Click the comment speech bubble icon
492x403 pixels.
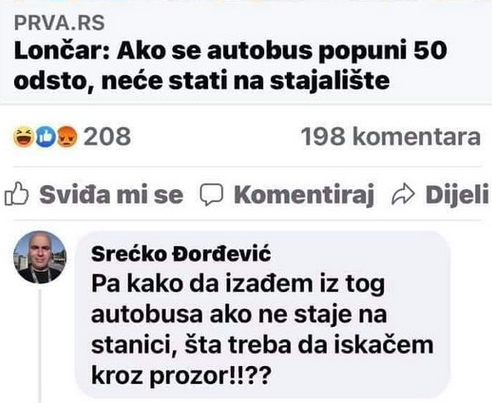coord(211,195)
